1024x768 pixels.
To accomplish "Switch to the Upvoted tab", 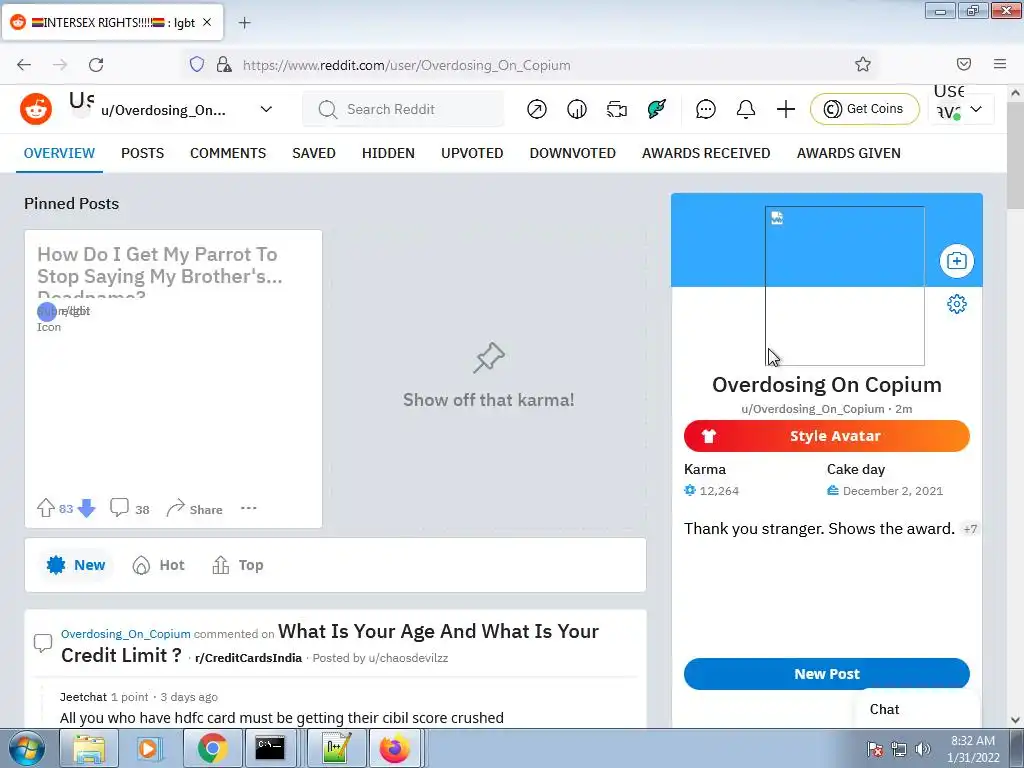I will 472,153.
